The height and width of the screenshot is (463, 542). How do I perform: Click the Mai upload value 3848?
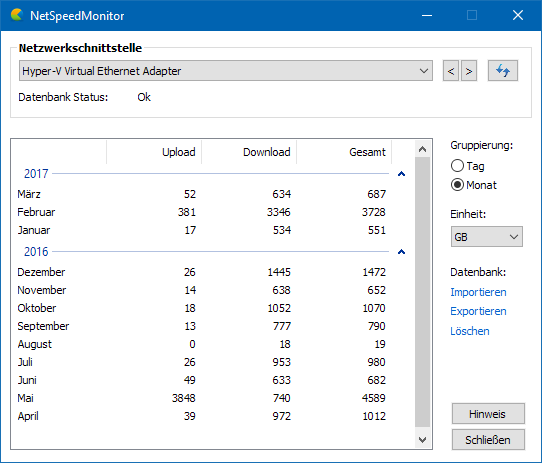(x=184, y=398)
